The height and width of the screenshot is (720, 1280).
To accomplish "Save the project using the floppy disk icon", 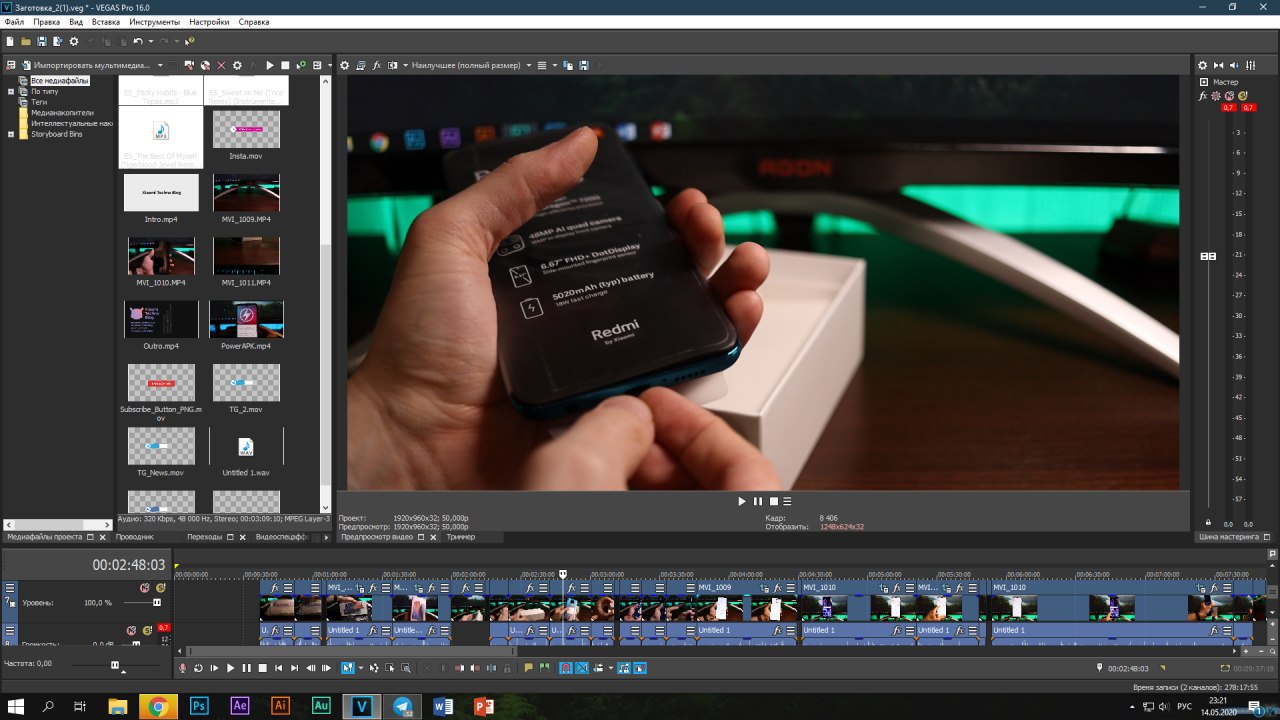I will [42, 41].
